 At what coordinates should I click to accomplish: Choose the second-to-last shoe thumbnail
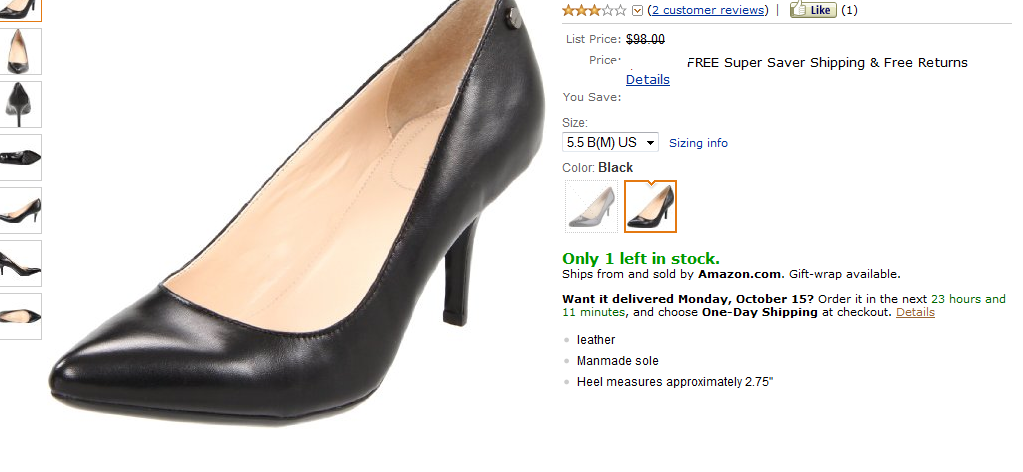tap(20, 263)
